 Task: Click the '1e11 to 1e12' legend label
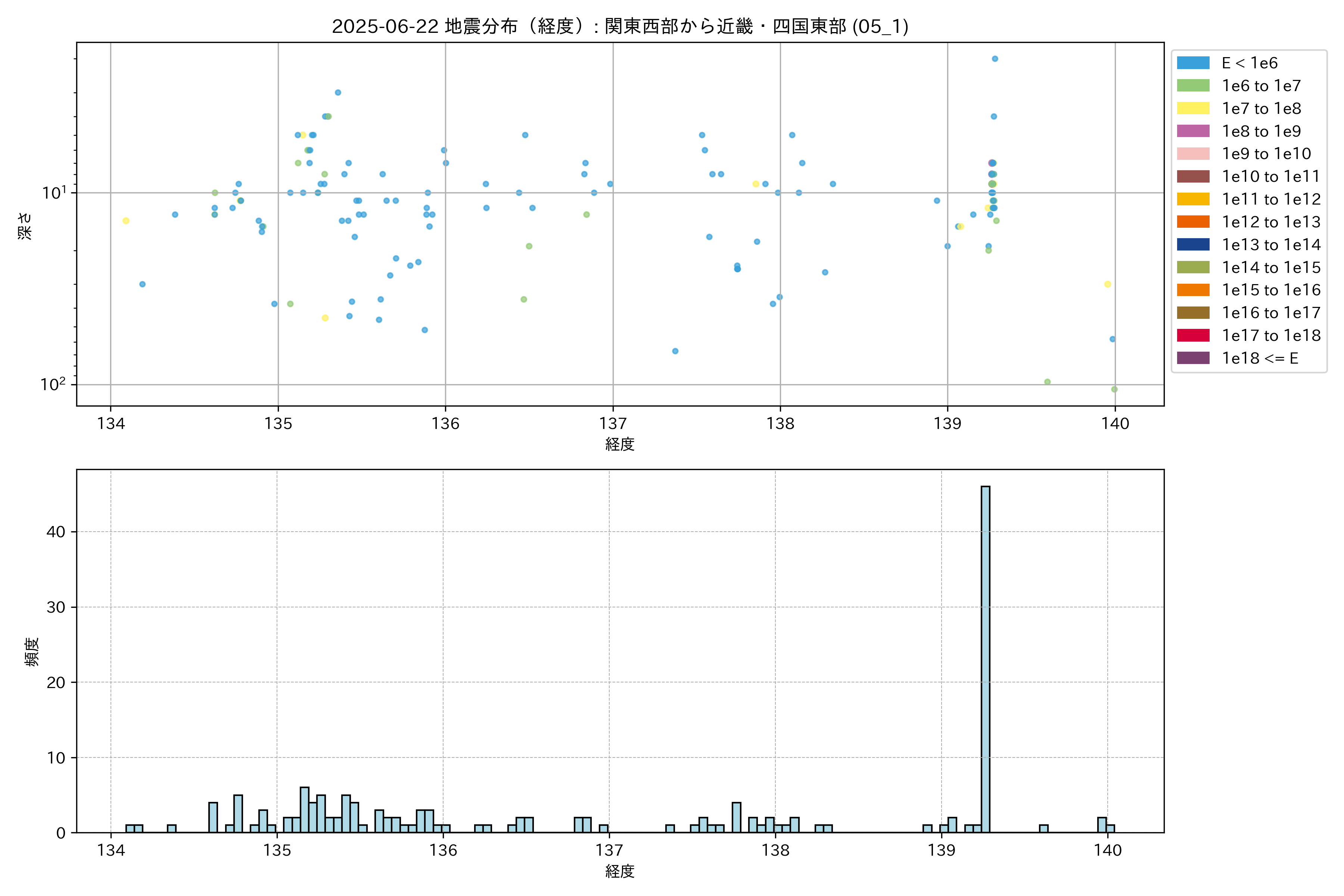click(1271, 199)
